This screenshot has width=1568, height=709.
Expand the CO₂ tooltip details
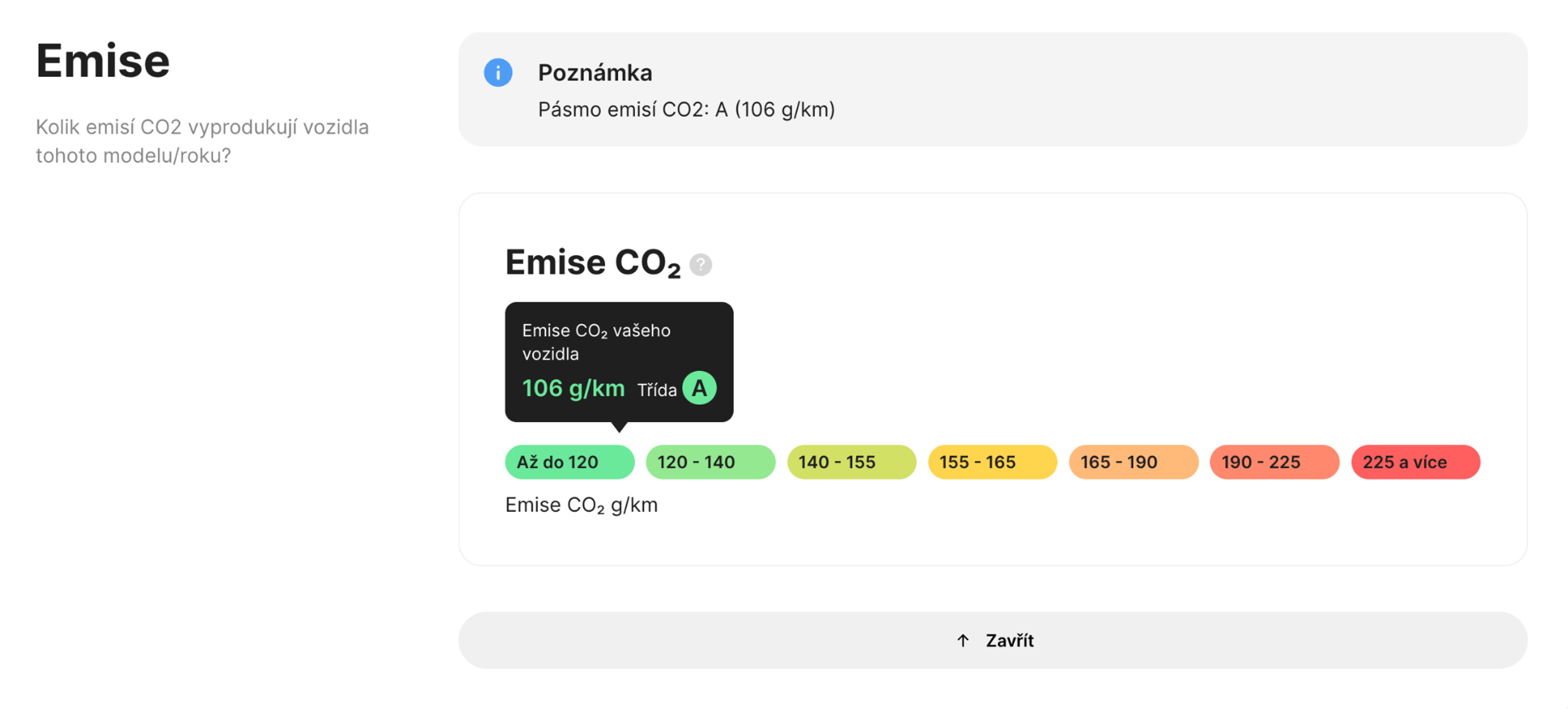[619, 362]
